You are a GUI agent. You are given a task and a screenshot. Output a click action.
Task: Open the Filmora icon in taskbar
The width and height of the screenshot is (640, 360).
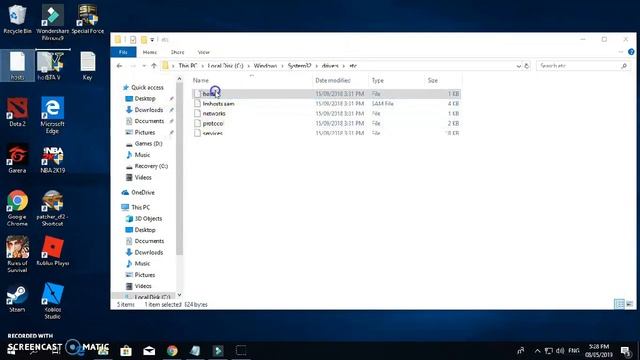click(218, 351)
